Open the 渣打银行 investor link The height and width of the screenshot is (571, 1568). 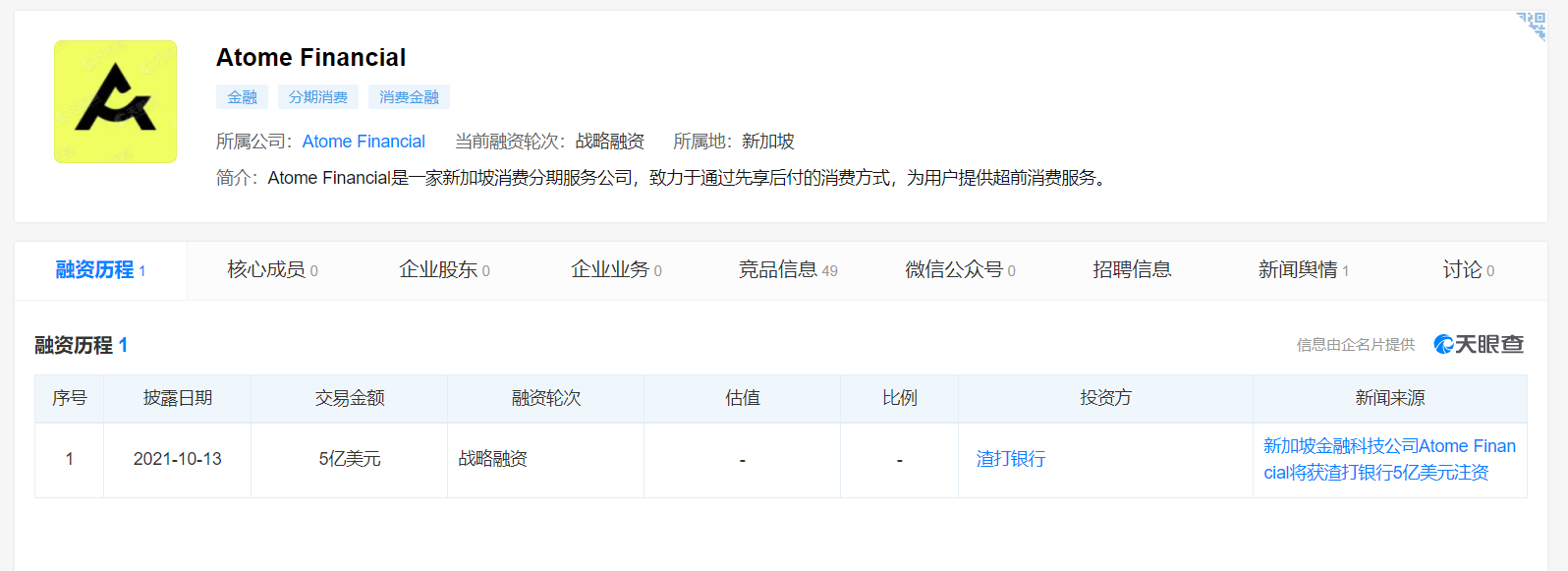tap(1010, 459)
